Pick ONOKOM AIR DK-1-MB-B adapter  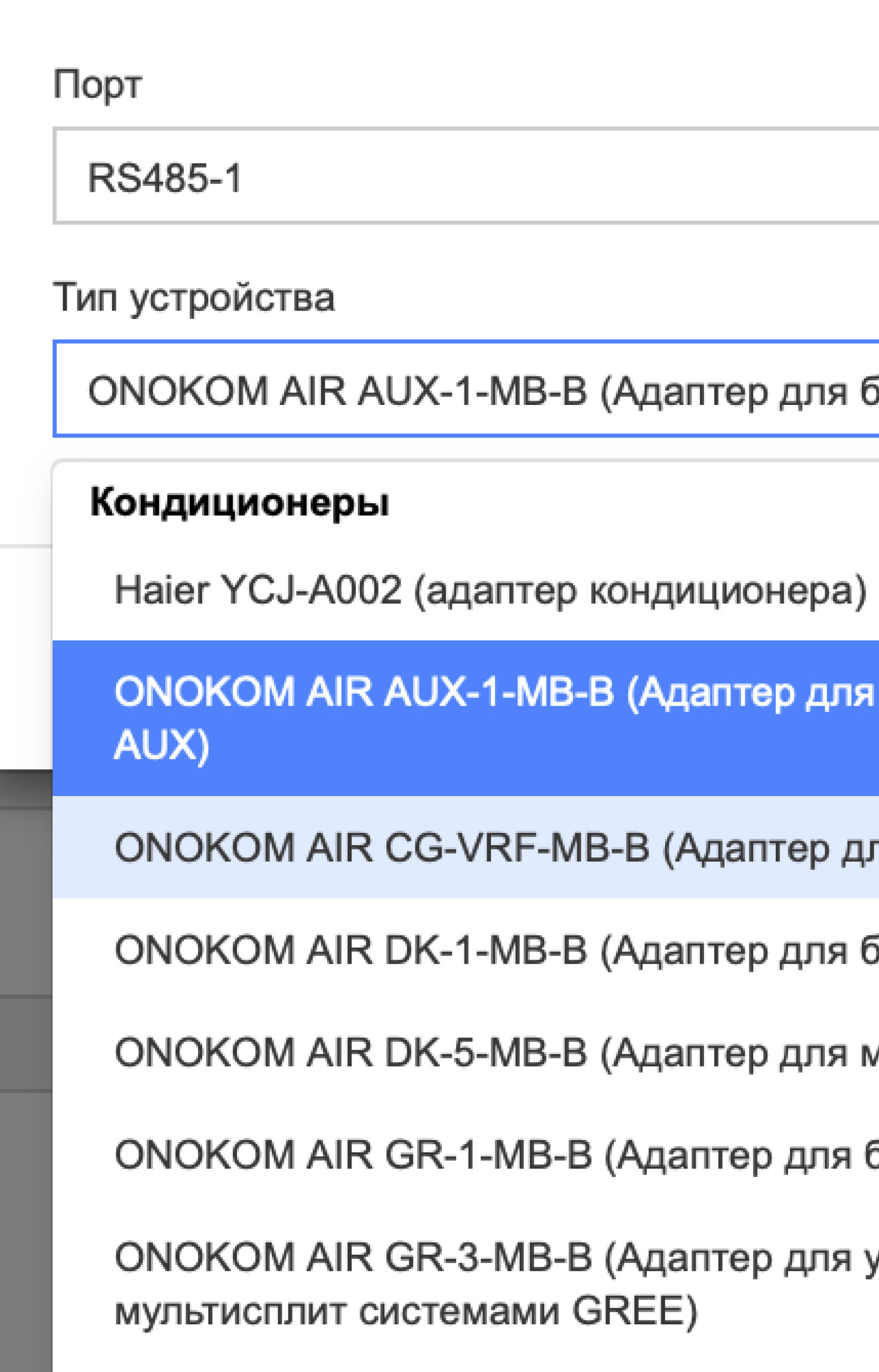coord(467,950)
